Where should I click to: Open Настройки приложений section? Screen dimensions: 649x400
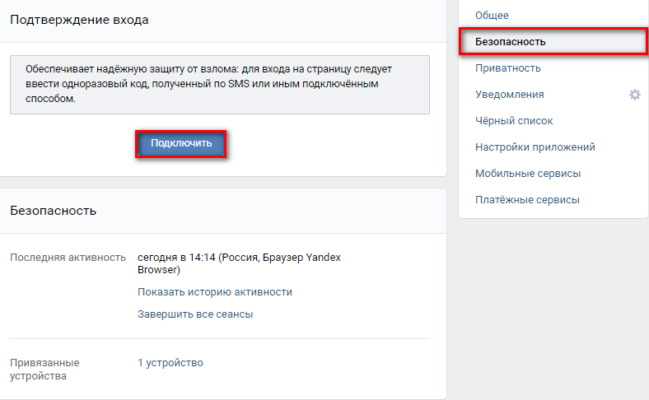pyautogui.click(x=535, y=147)
